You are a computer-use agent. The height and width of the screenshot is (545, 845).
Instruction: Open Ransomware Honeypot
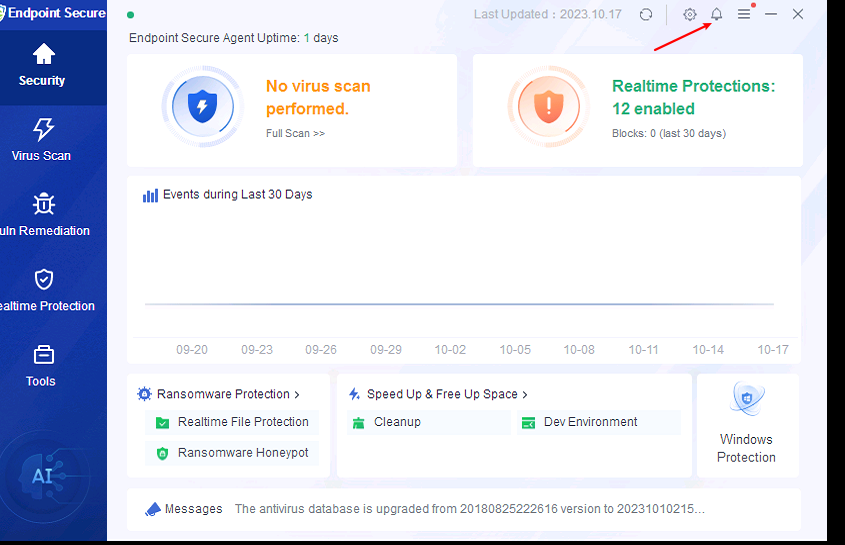tap(232, 453)
